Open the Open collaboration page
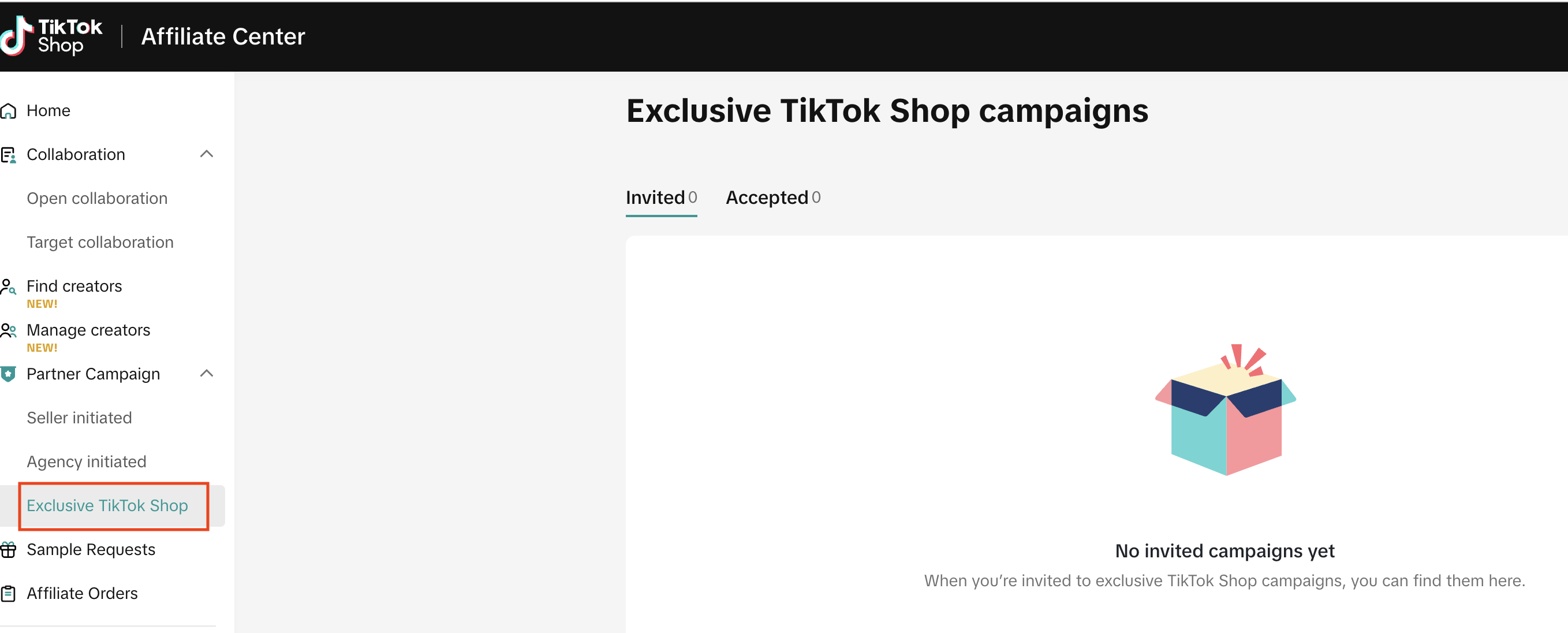1568x633 pixels. coord(97,199)
